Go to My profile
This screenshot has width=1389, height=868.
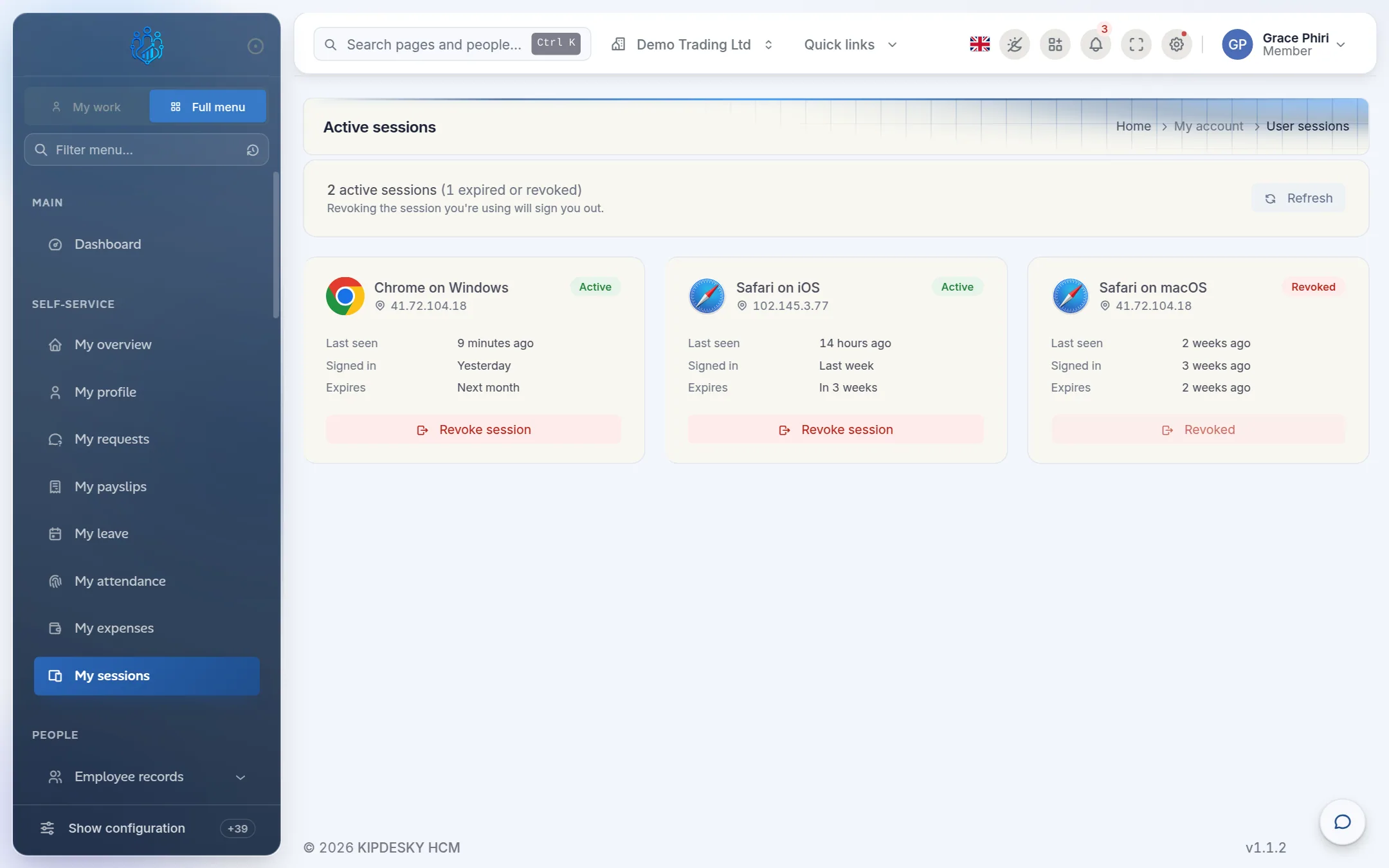147,392
